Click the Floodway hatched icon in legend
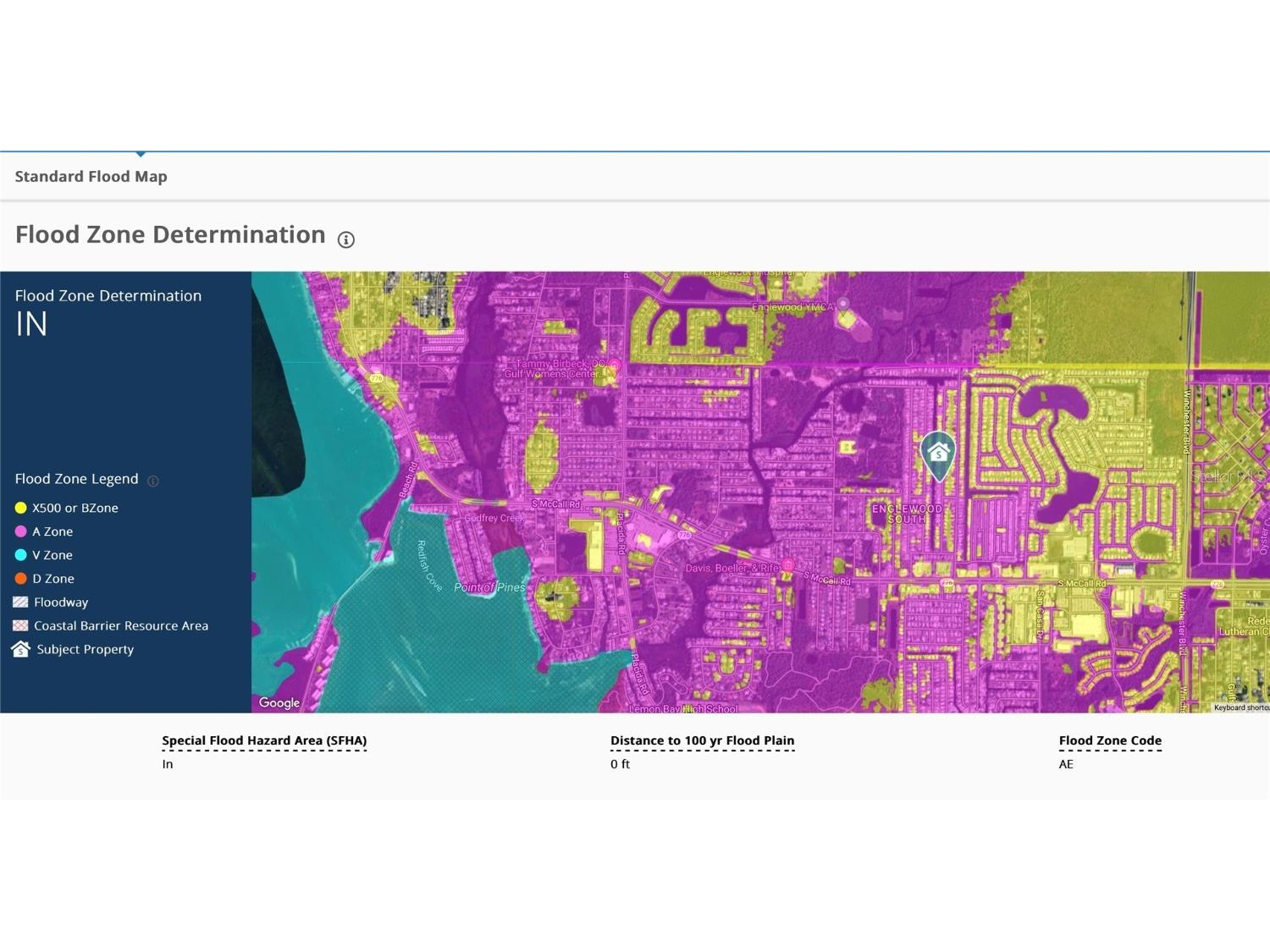 point(20,602)
